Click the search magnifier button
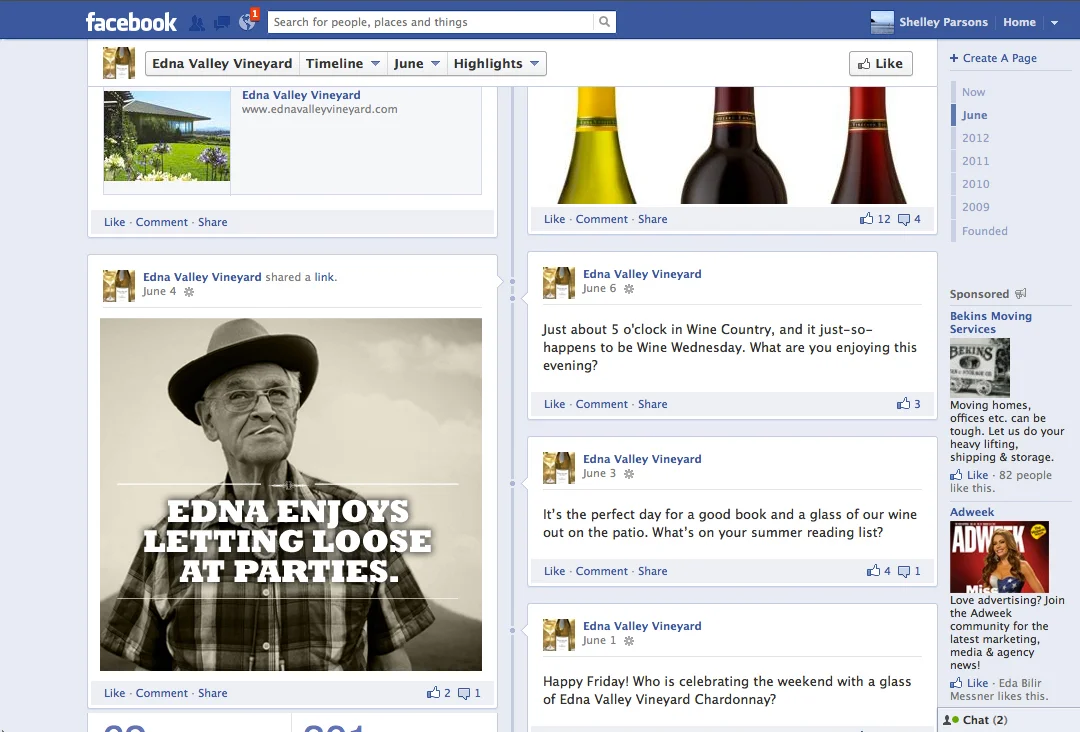Viewport: 1080px width, 732px height. tap(604, 22)
